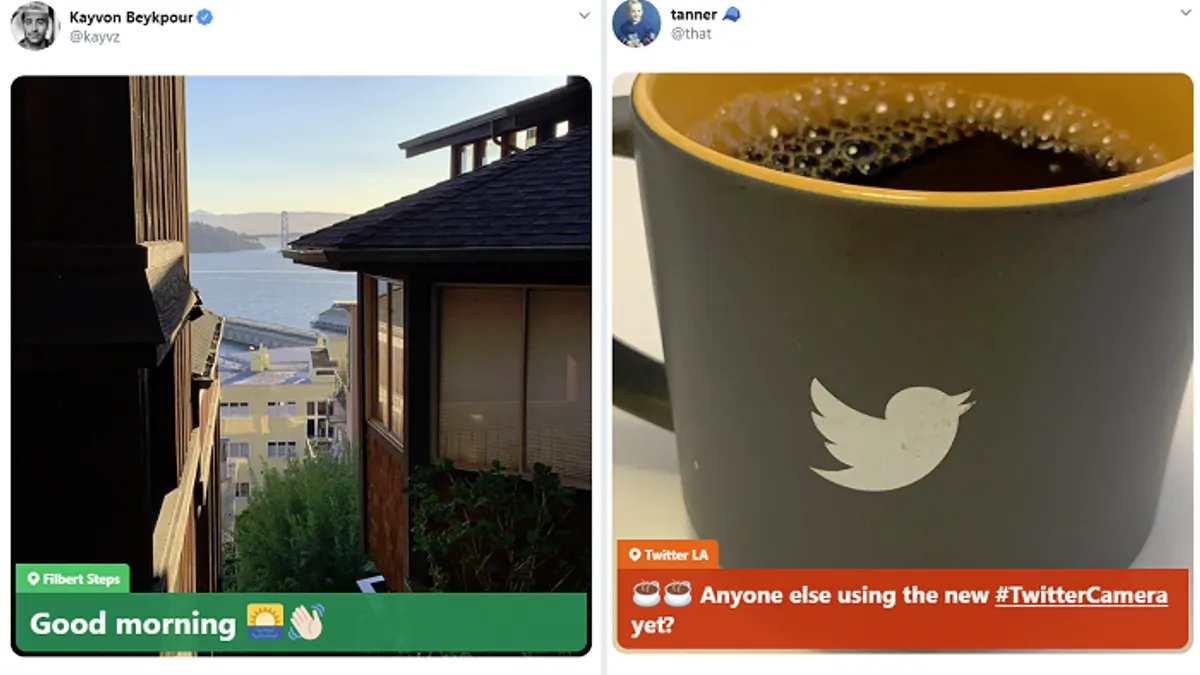Image resolution: width=1200 pixels, height=675 pixels.
Task: Click the sunrise emoji in Good morning caption
Action: (265, 622)
